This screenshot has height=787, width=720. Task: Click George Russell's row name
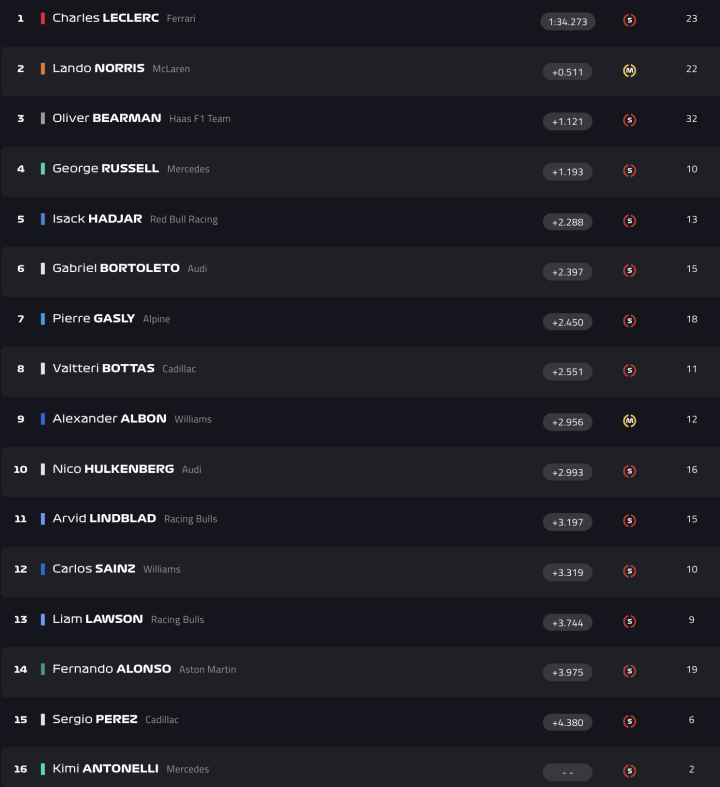coord(105,169)
